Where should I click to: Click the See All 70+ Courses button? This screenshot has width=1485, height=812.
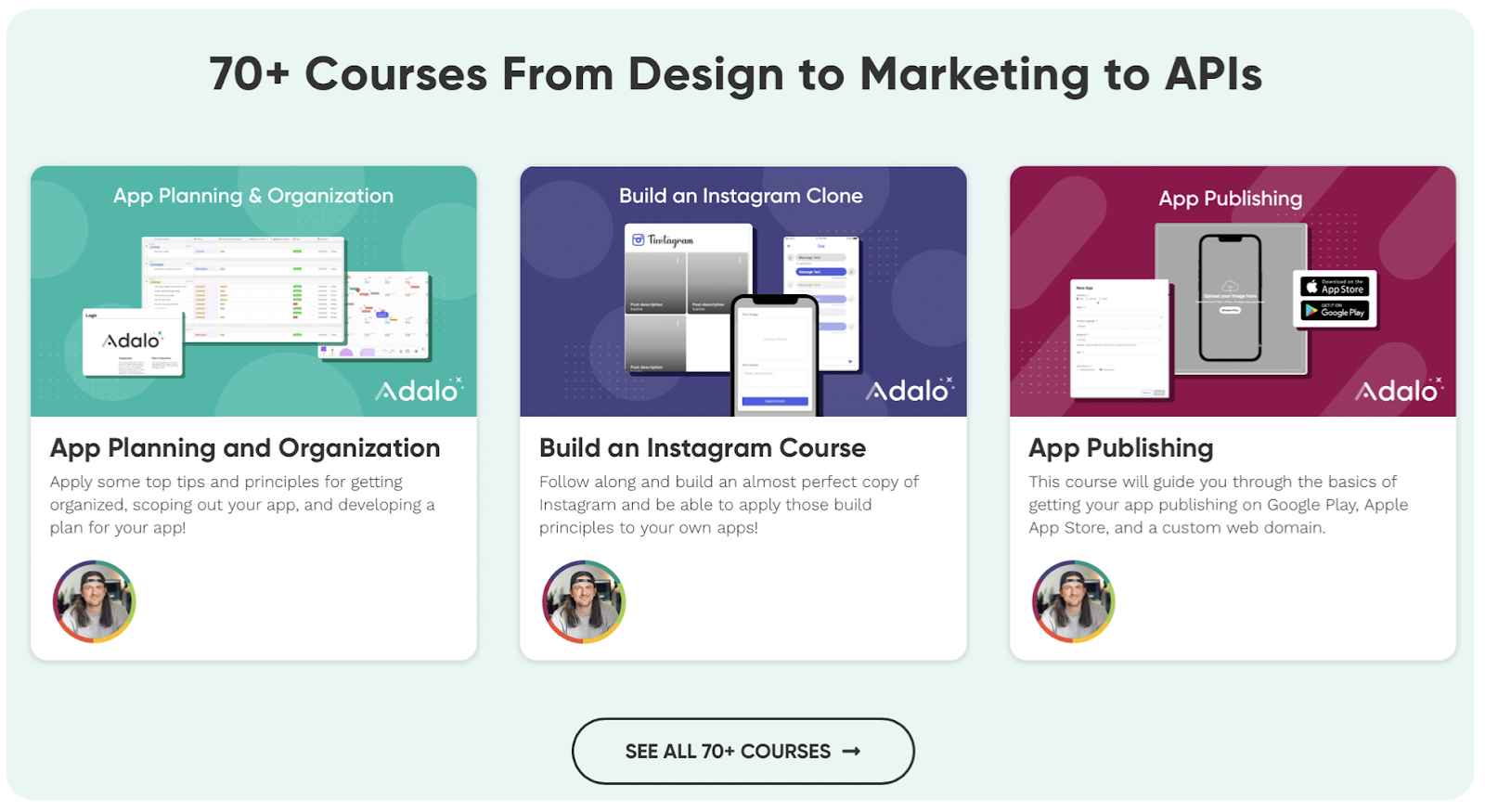click(x=742, y=751)
